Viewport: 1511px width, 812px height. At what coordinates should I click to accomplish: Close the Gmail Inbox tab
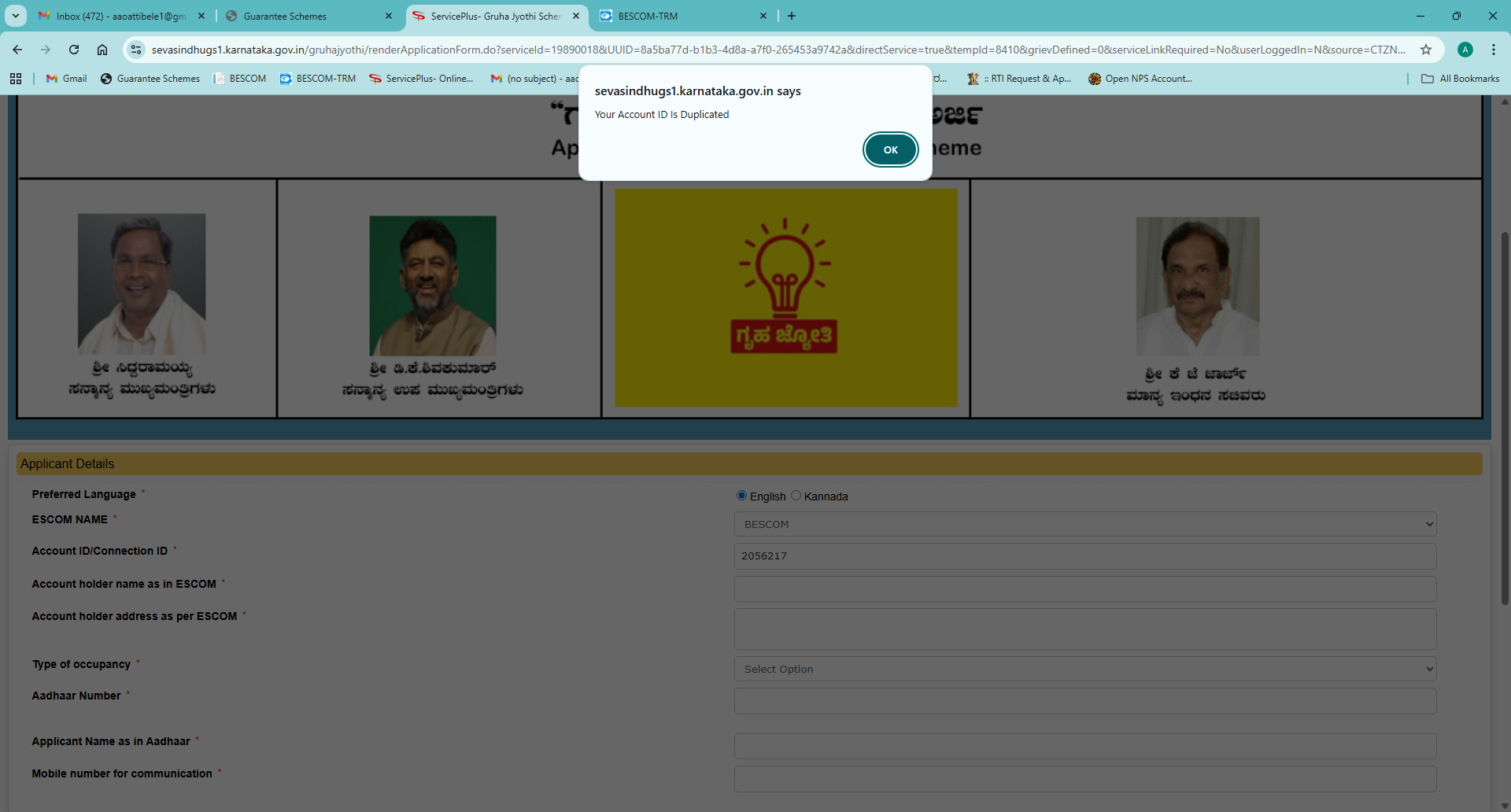[x=201, y=16]
